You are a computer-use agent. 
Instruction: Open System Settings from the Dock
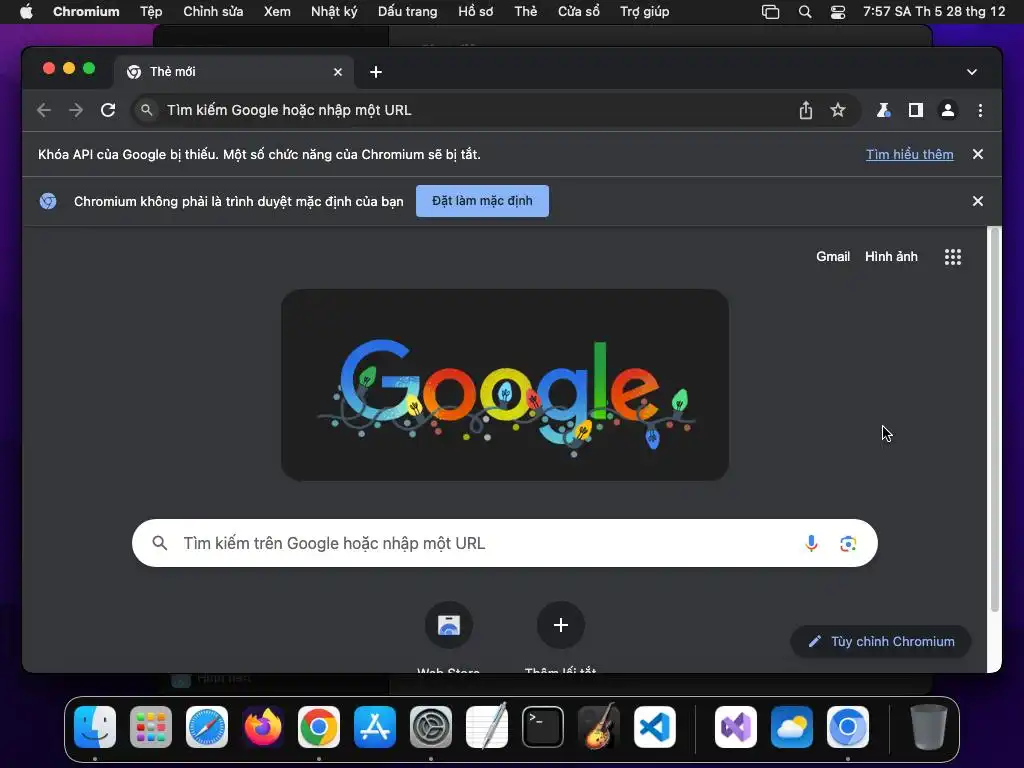(x=431, y=727)
